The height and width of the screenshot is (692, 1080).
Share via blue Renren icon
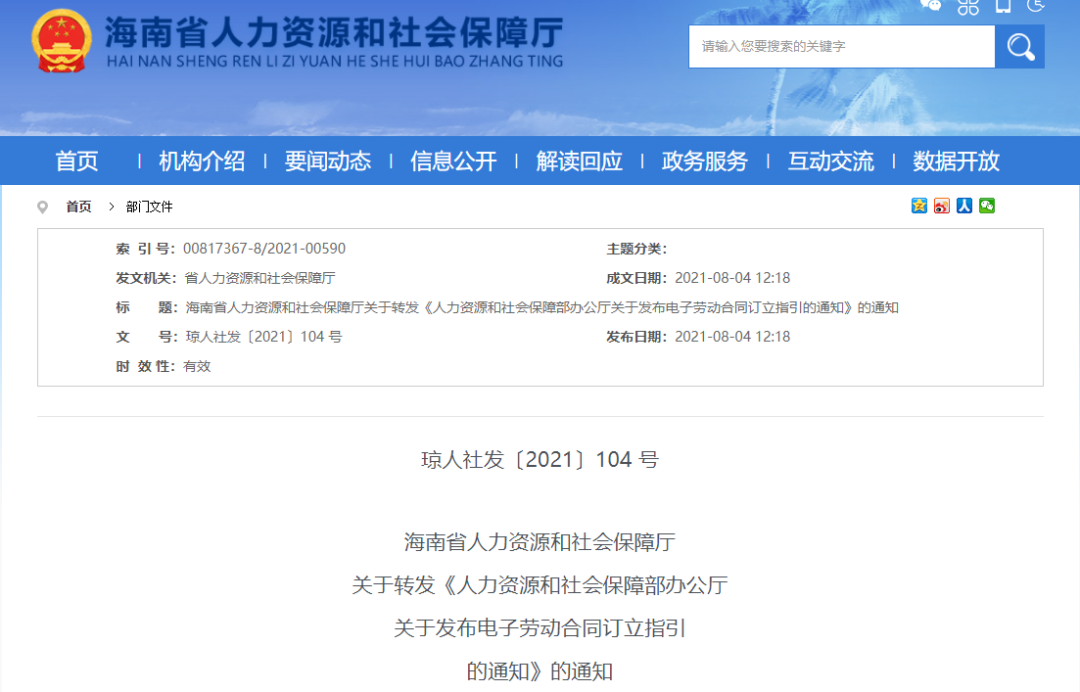[x=964, y=206]
